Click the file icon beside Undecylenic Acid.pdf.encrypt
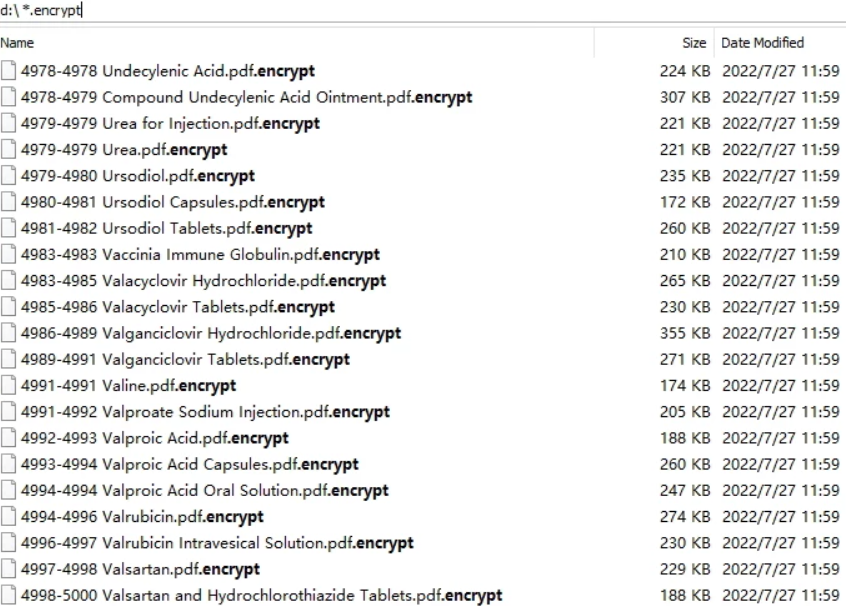 pyautogui.click(x=10, y=71)
